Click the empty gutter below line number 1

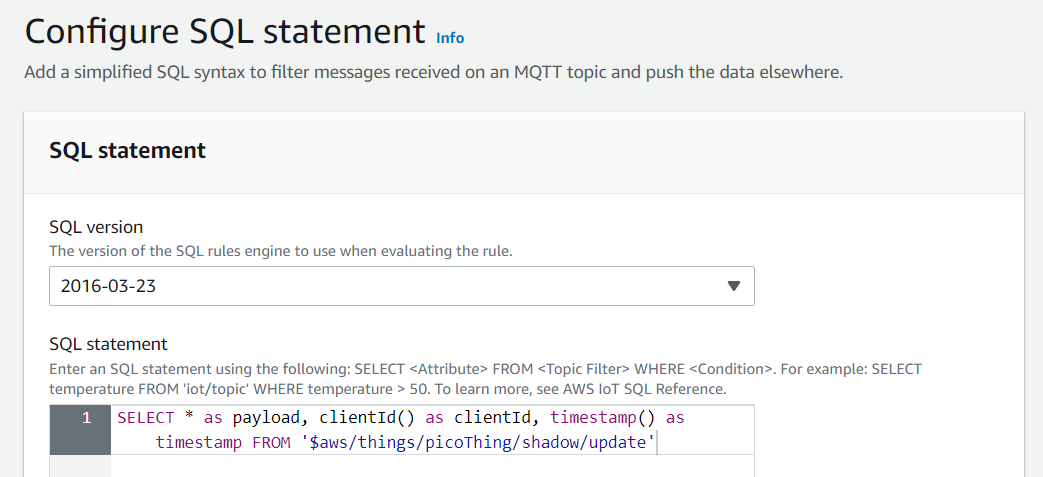[x=80, y=466]
